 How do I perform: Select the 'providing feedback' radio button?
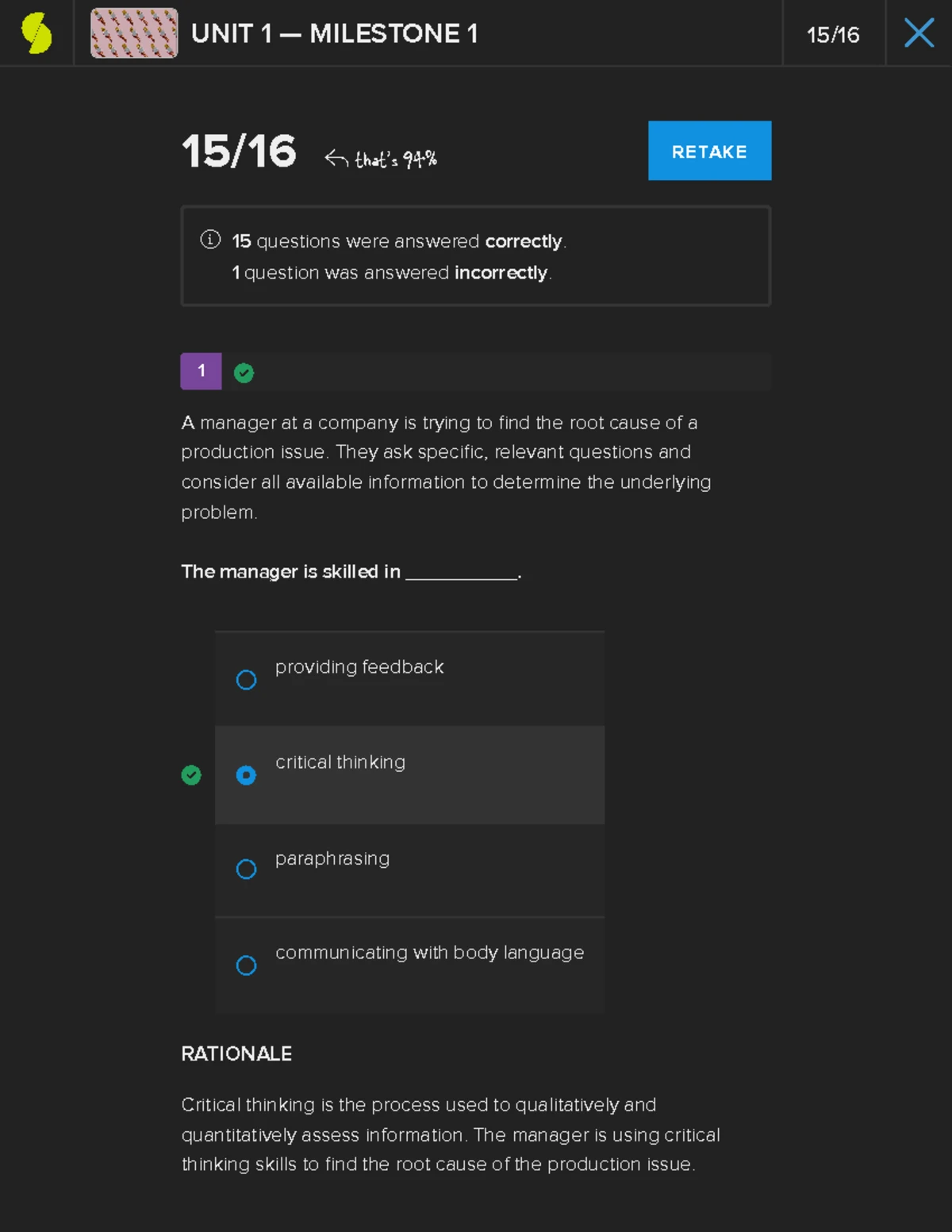[x=246, y=680]
